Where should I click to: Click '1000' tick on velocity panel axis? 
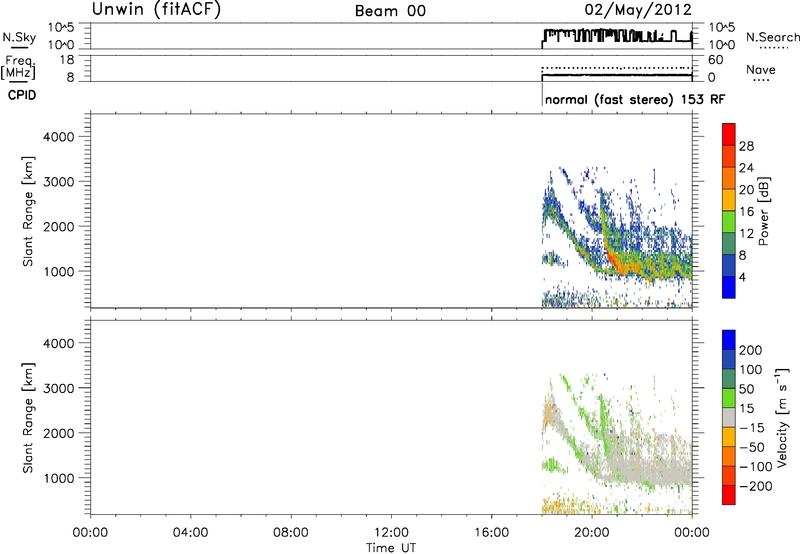[x=59, y=478]
